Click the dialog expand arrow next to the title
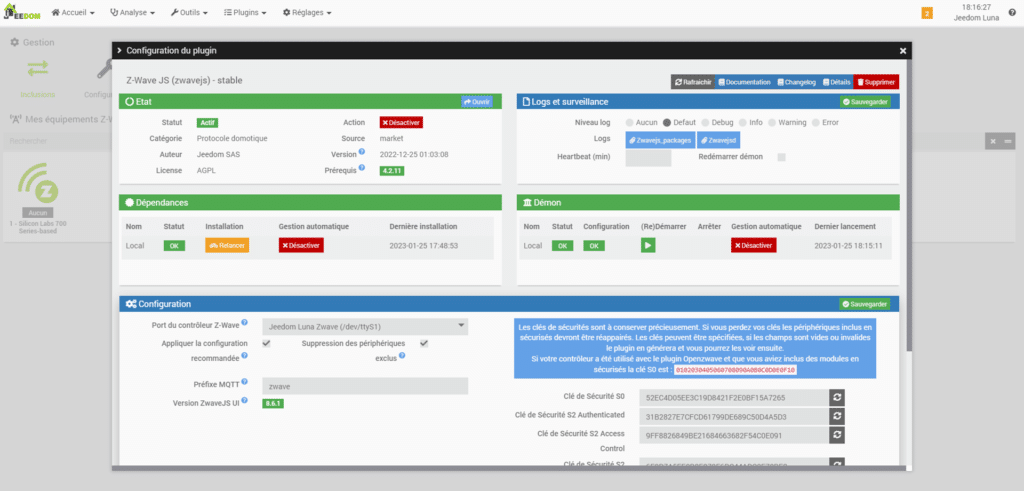 point(120,50)
